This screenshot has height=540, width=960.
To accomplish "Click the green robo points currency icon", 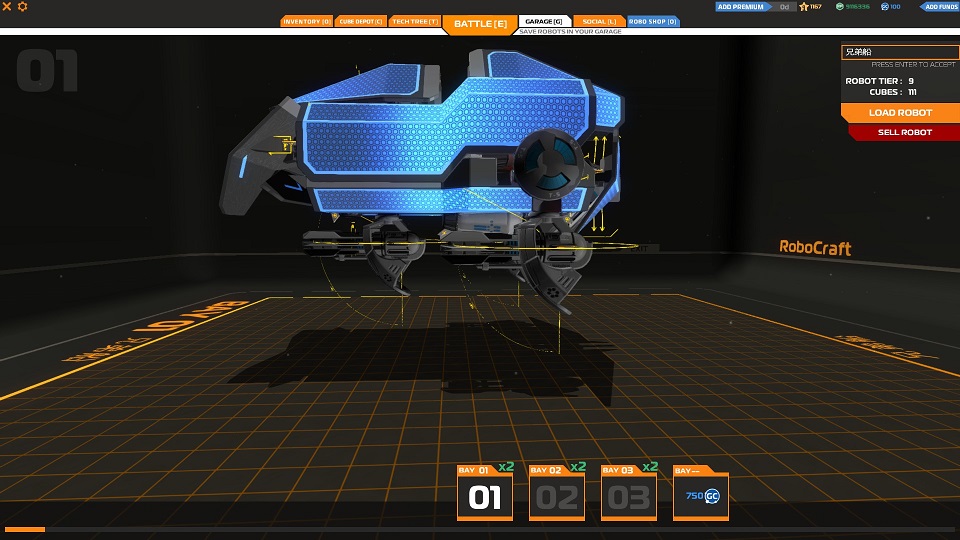I will pyautogui.click(x=839, y=7).
